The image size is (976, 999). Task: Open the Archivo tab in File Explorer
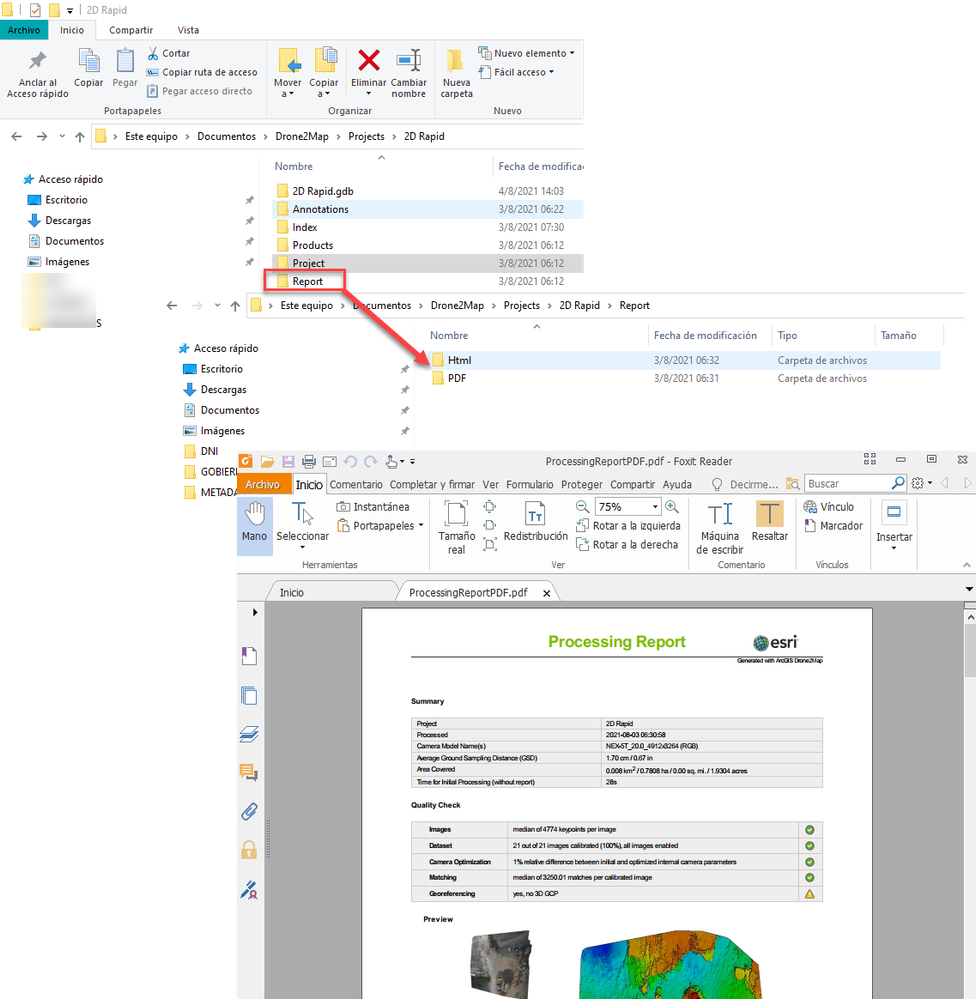[24, 30]
